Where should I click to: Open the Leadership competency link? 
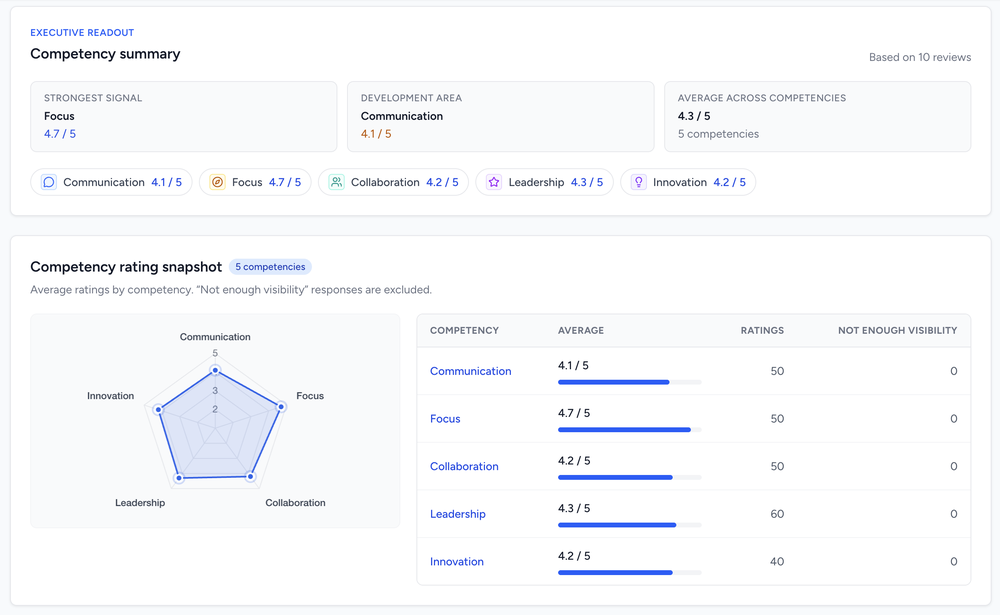coord(458,514)
